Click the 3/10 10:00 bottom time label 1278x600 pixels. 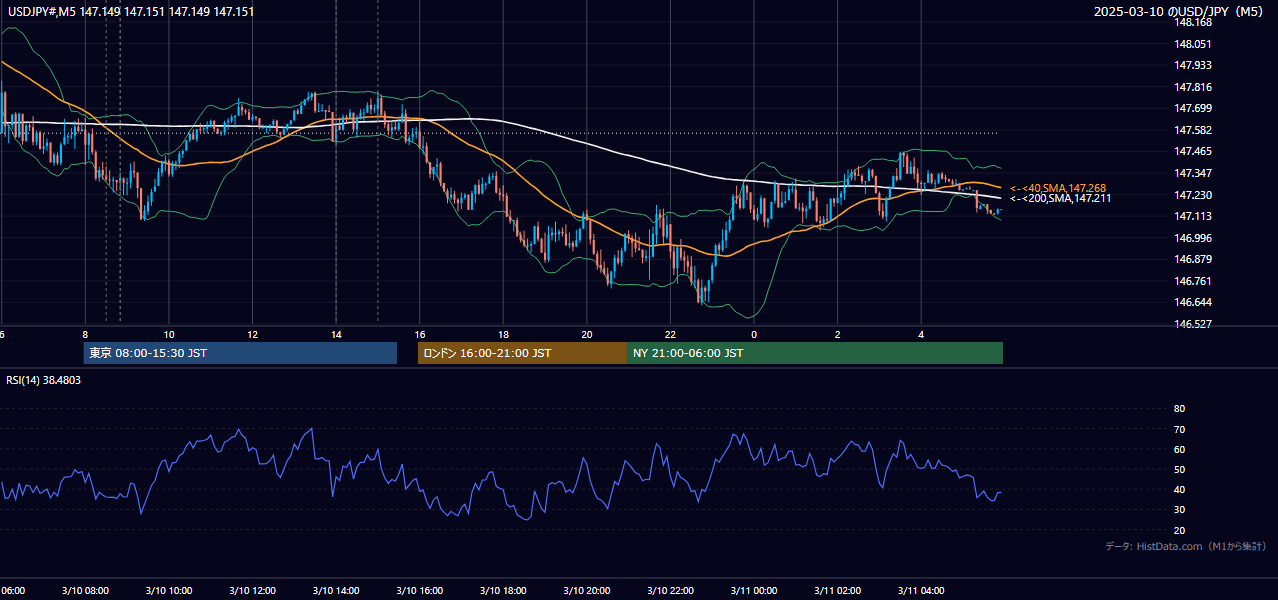coord(169,591)
